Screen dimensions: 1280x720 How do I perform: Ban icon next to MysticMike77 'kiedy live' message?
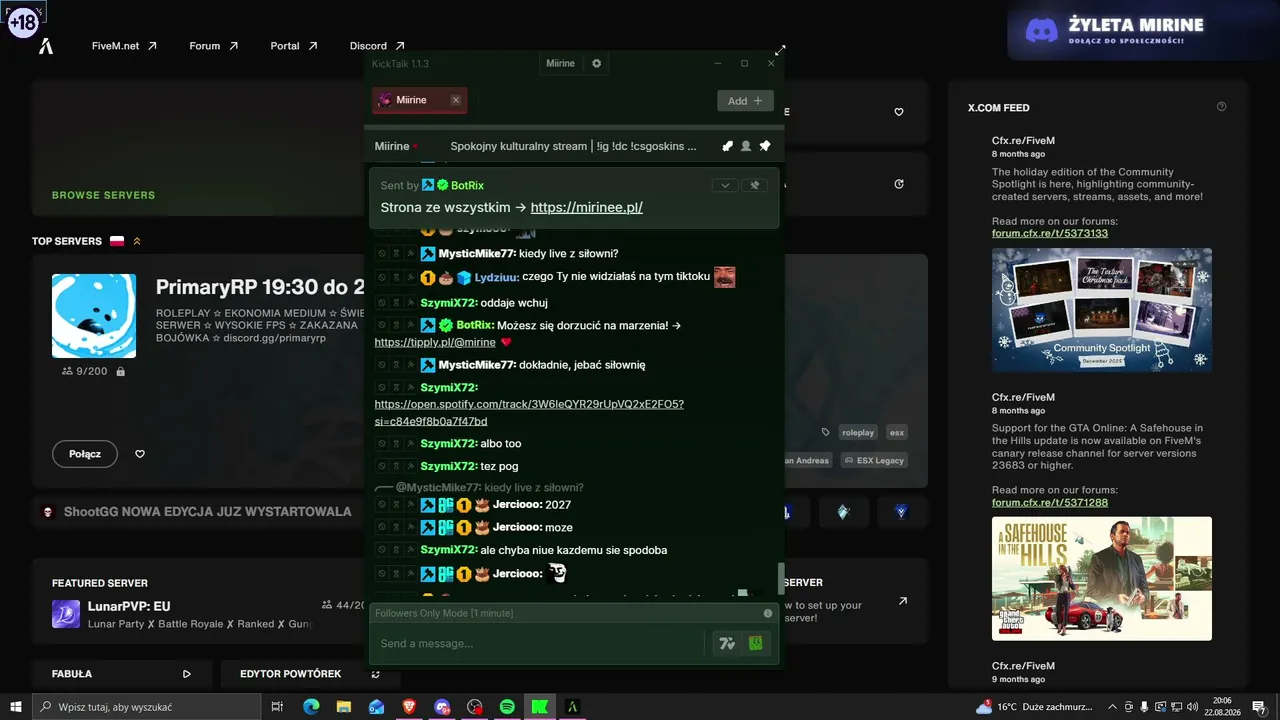(x=382, y=254)
